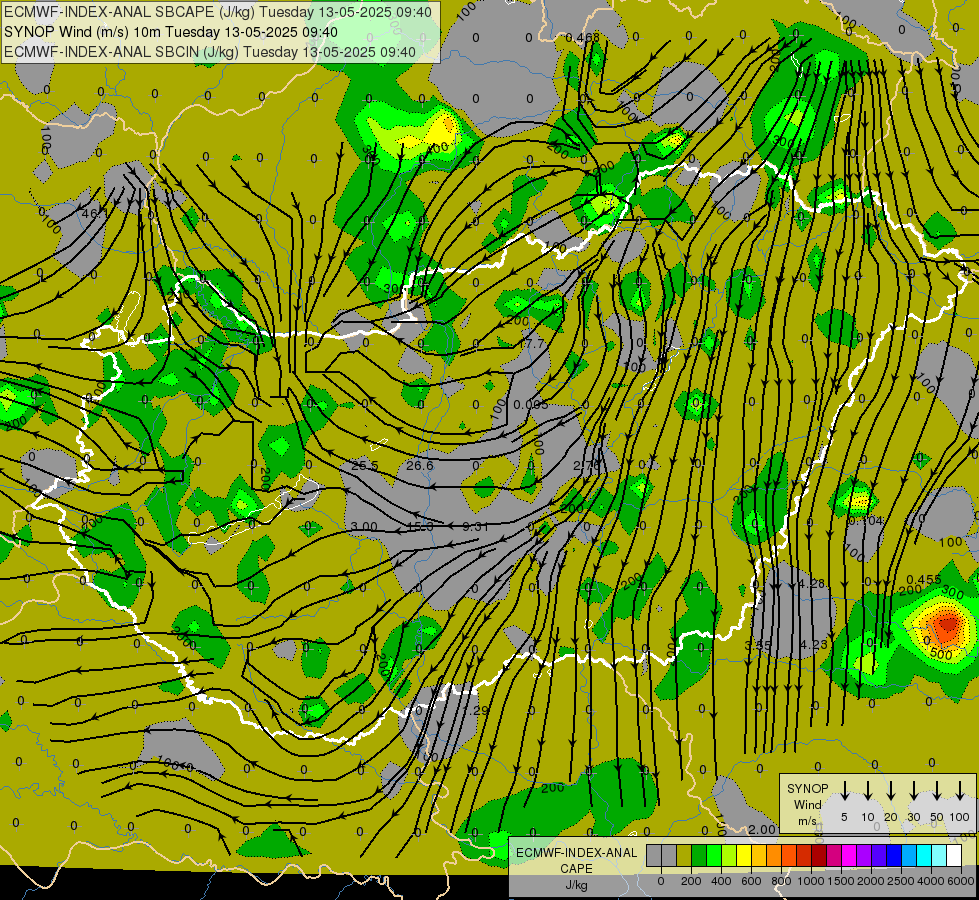Click the 9.31 value on map
Viewport: 979px width, 900px height.
coord(475,527)
